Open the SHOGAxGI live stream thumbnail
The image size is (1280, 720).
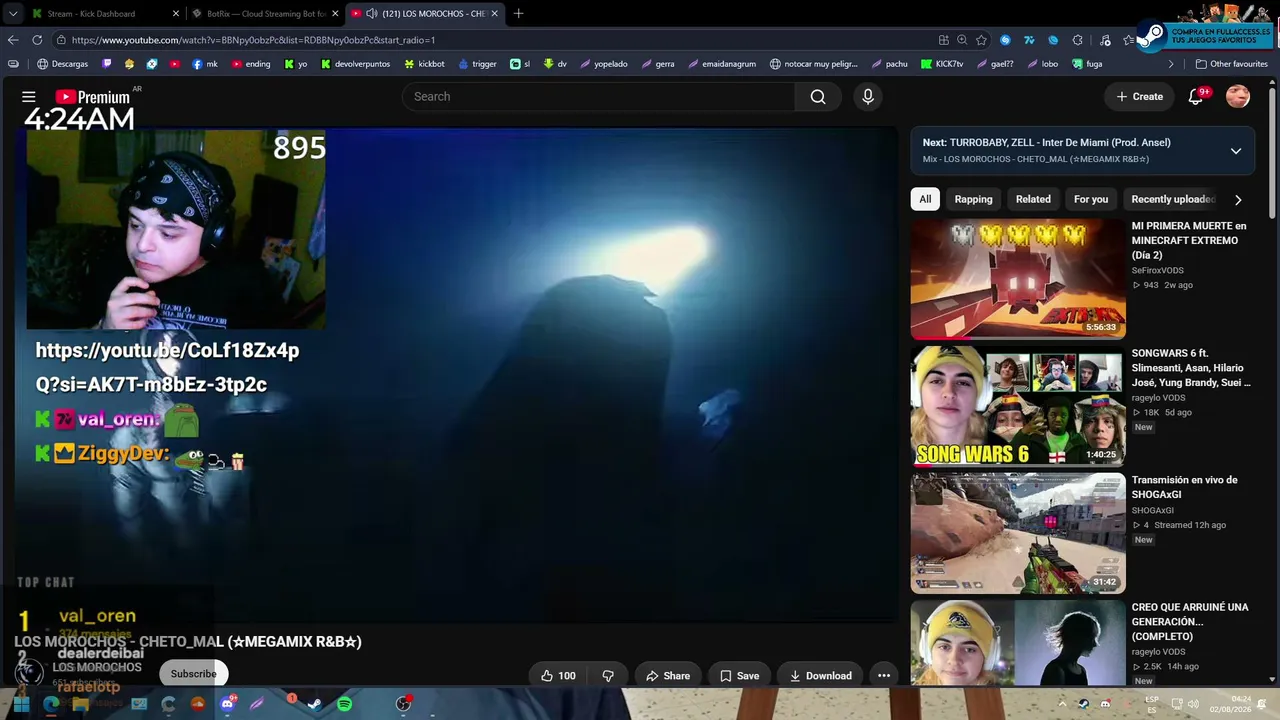pos(1018,533)
